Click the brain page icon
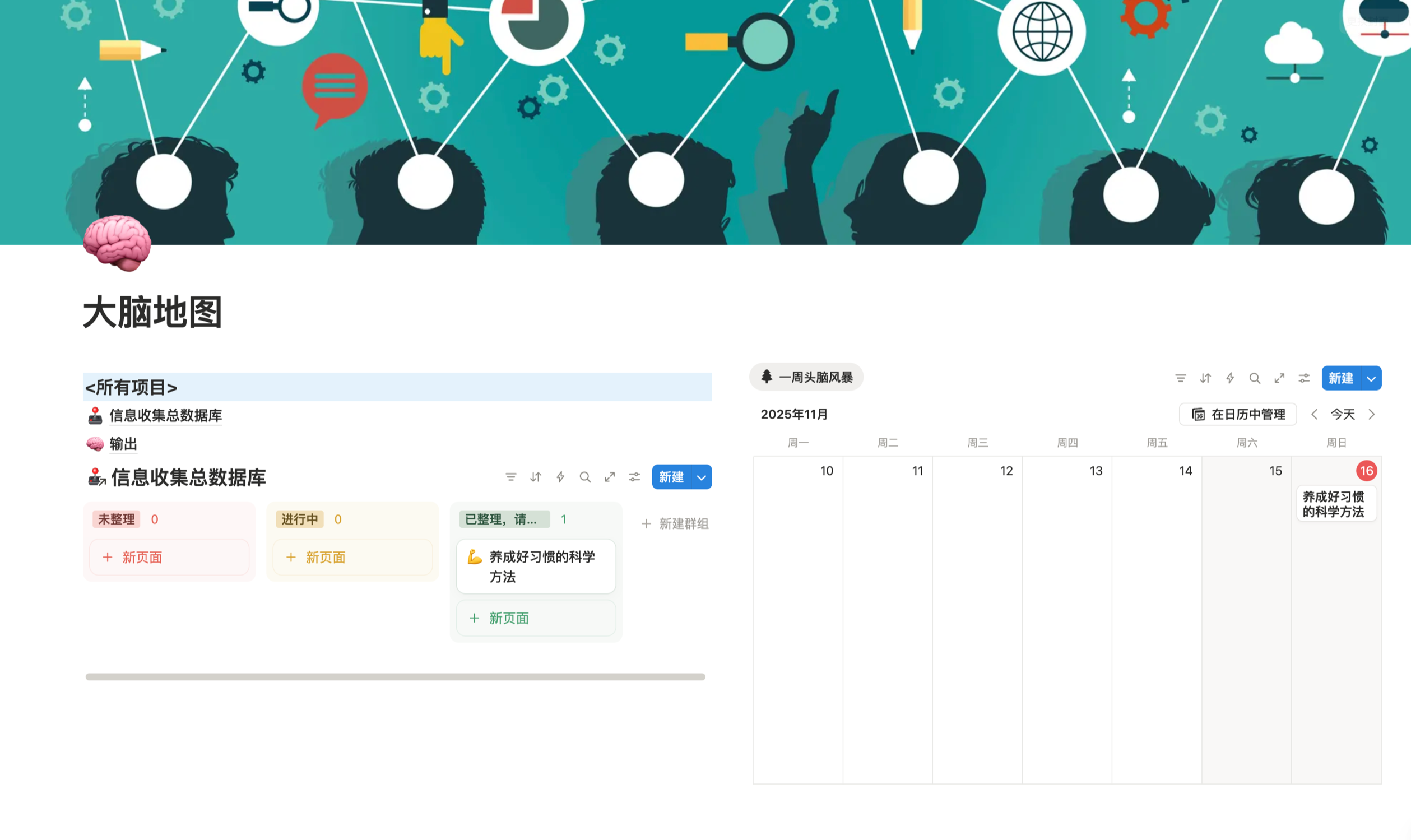The height and width of the screenshot is (840, 1411). click(x=117, y=243)
